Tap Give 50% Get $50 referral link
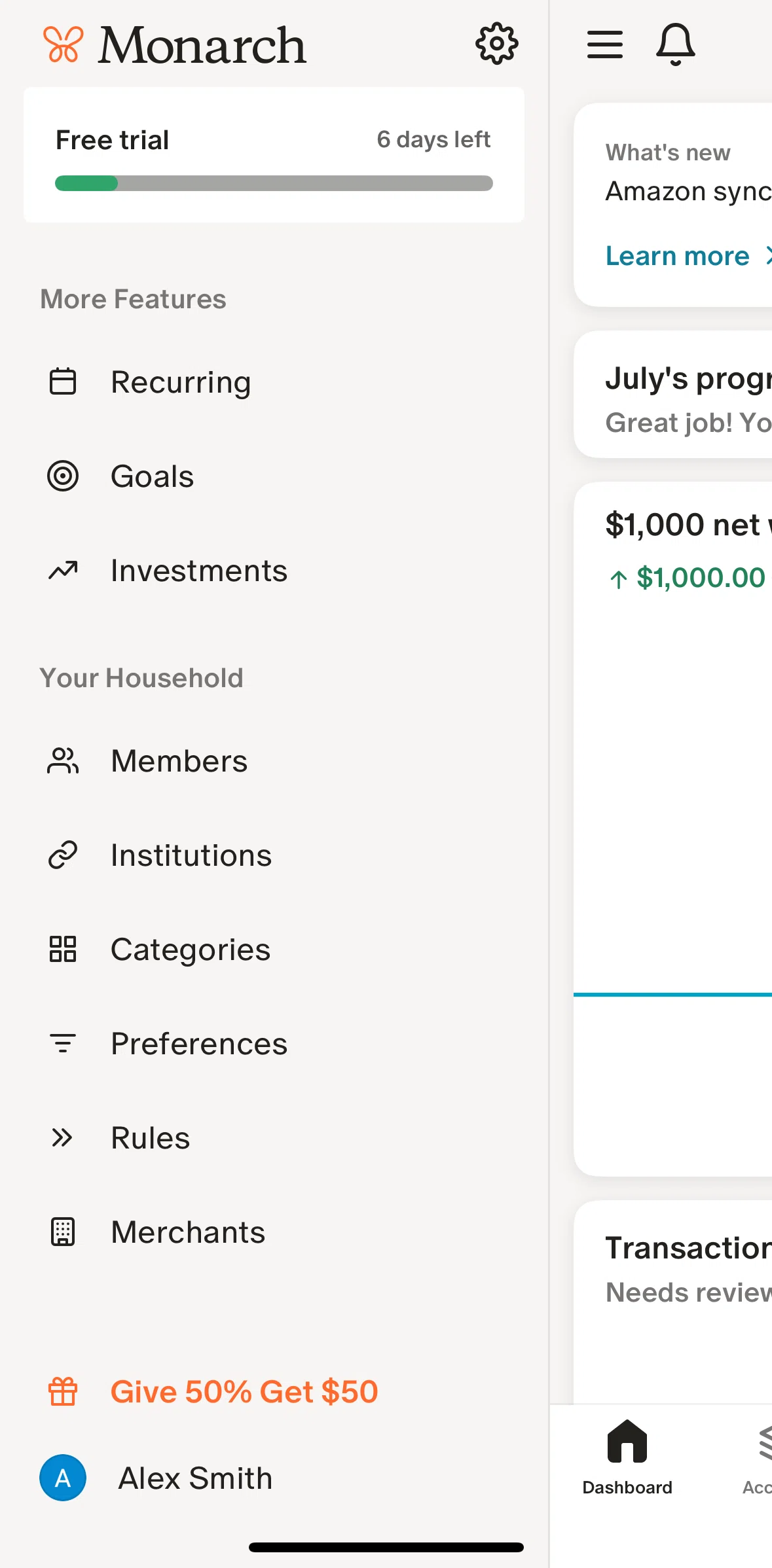This screenshot has height=1568, width=772. pos(244,1391)
